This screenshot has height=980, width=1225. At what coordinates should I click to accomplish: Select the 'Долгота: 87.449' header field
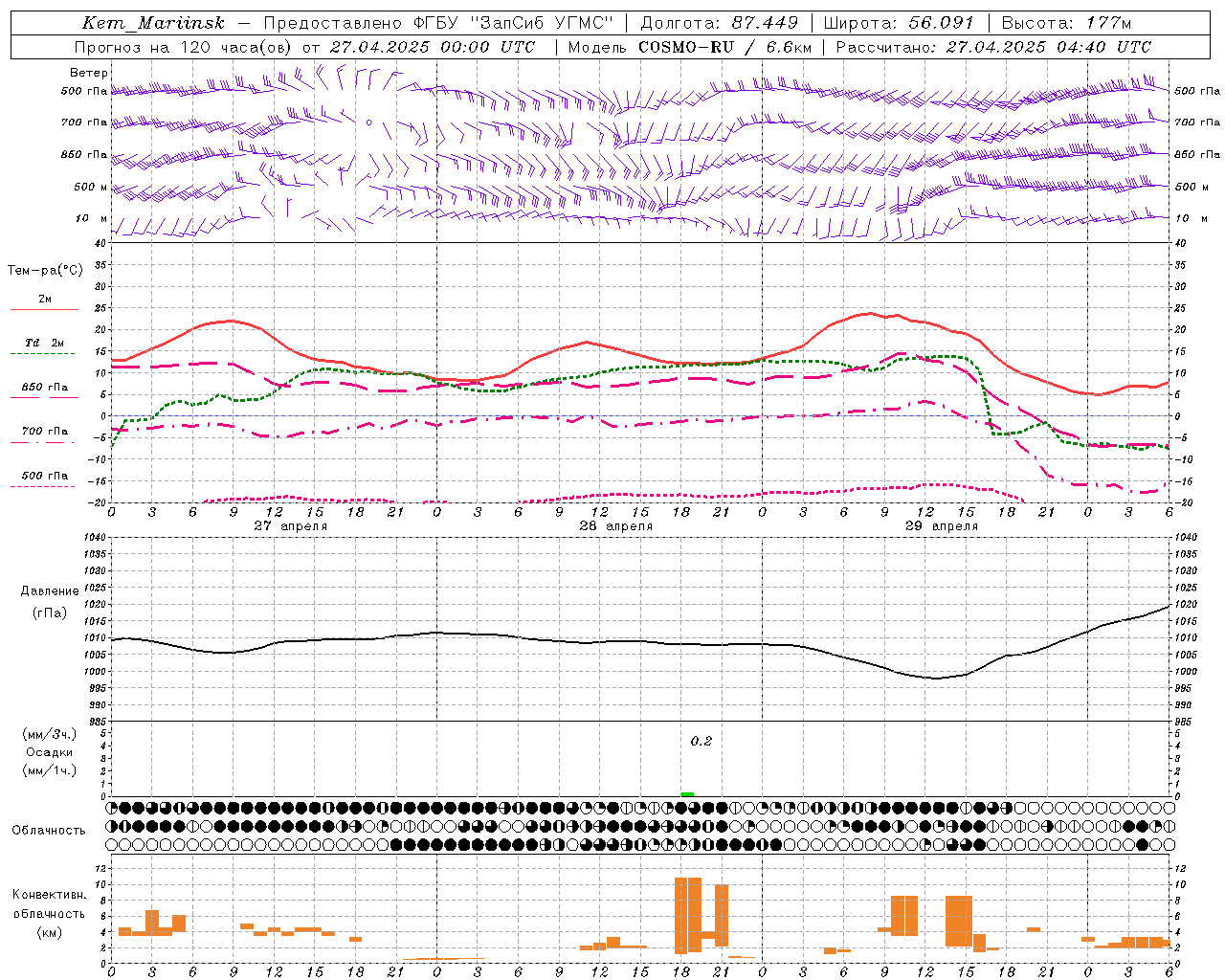(x=719, y=23)
